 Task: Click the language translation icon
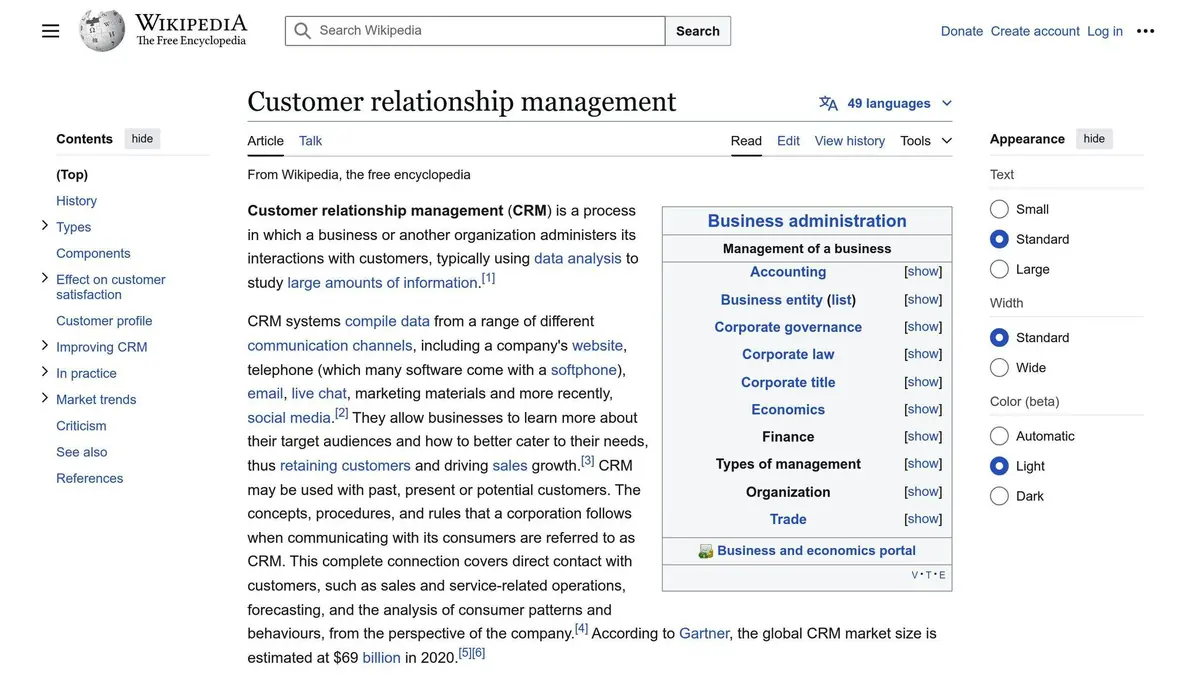click(x=829, y=103)
